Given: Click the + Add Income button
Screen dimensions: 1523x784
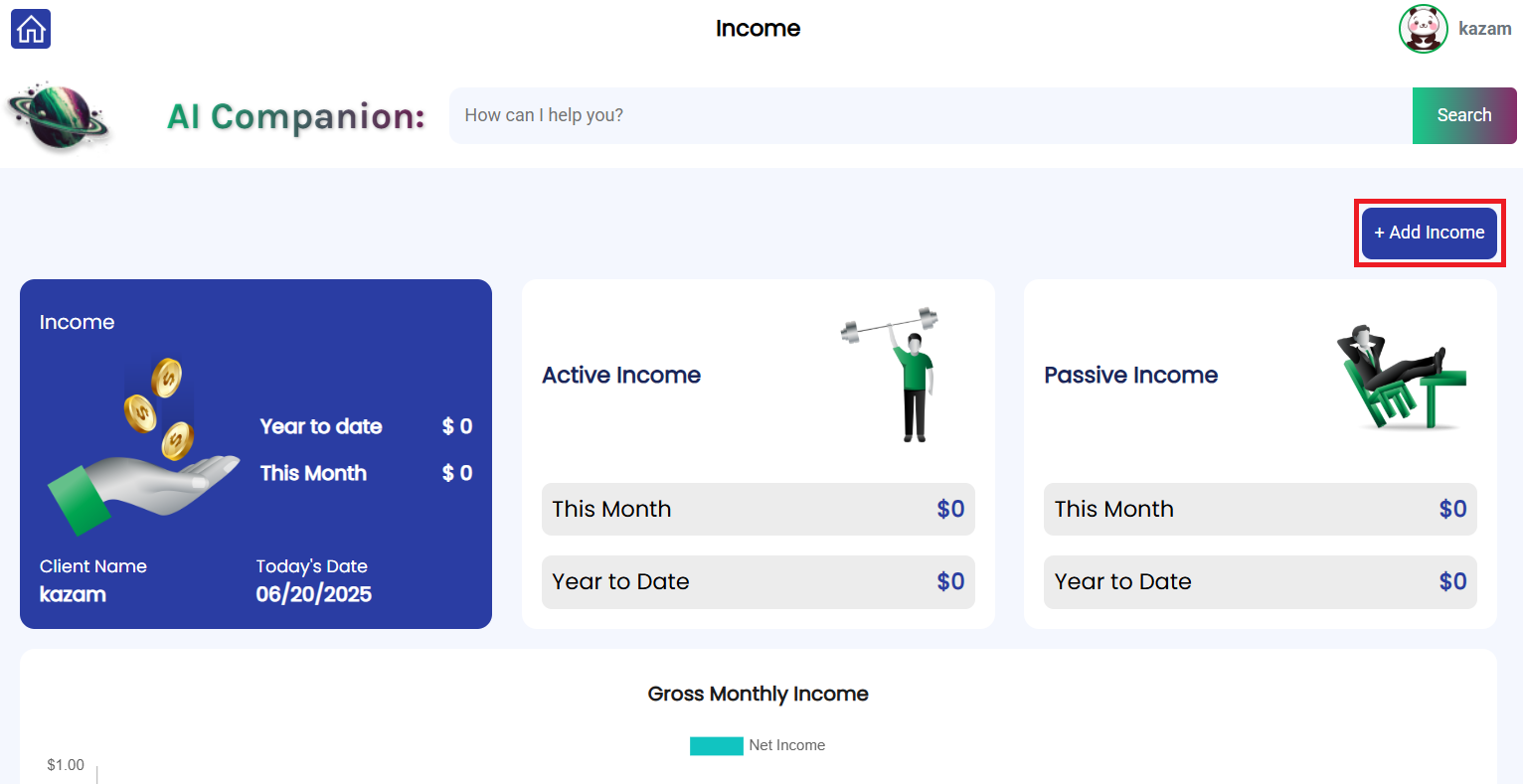Looking at the screenshot, I should 1429,233.
